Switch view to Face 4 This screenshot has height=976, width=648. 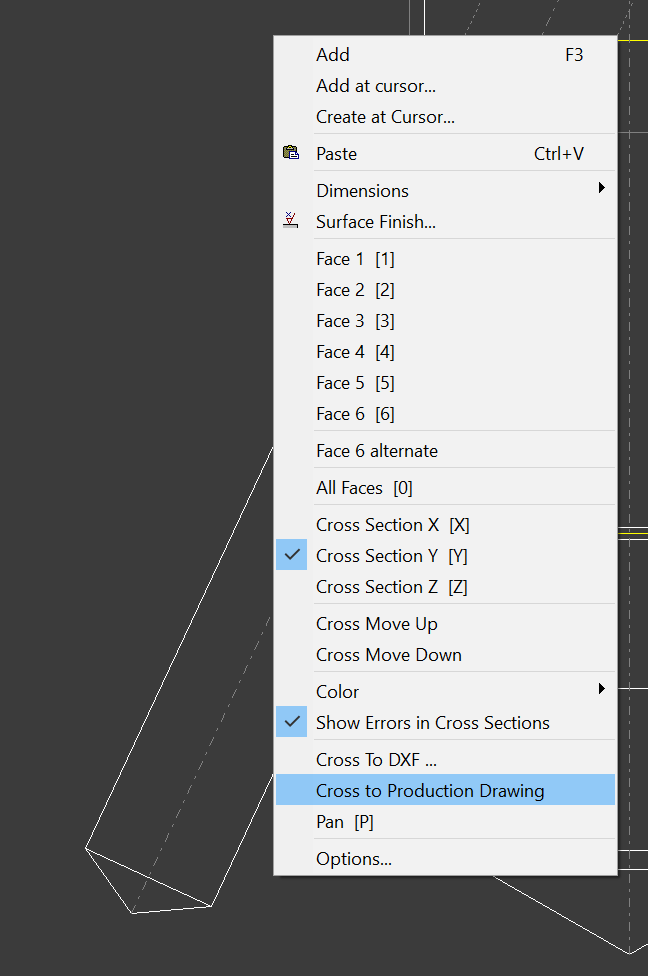[x=445, y=352]
